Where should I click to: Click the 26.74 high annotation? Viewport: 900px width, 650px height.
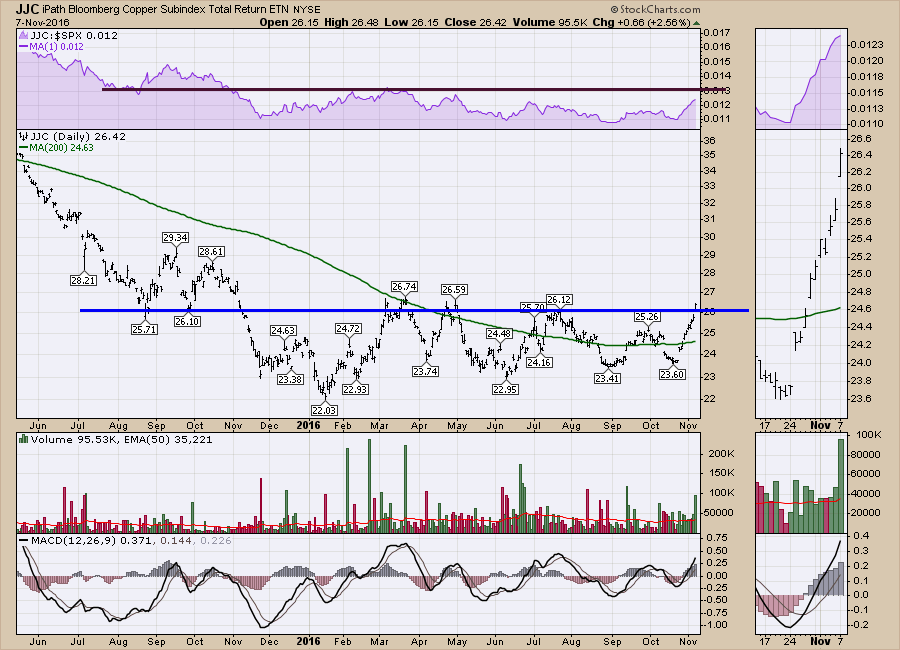point(403,286)
